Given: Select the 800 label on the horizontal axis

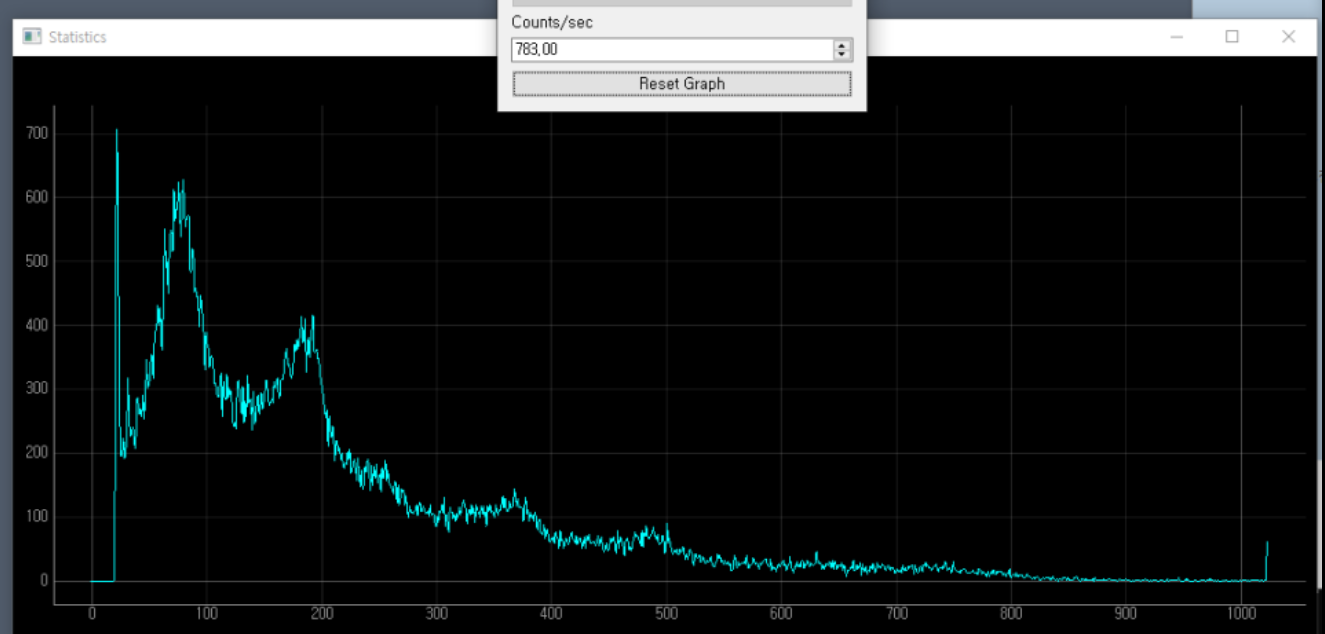Looking at the screenshot, I should click(x=1011, y=614).
